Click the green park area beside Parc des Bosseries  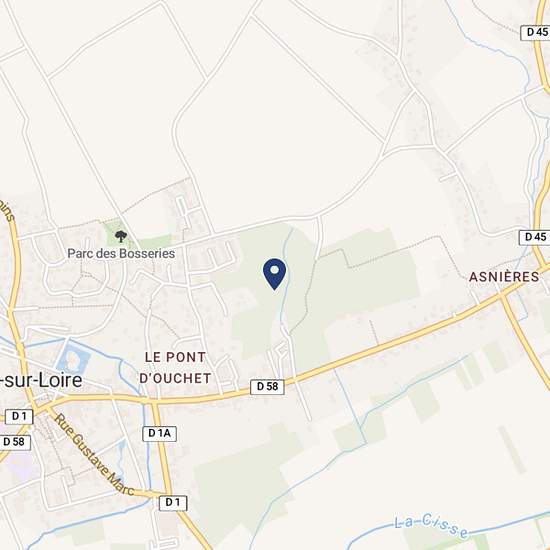(x=156, y=242)
